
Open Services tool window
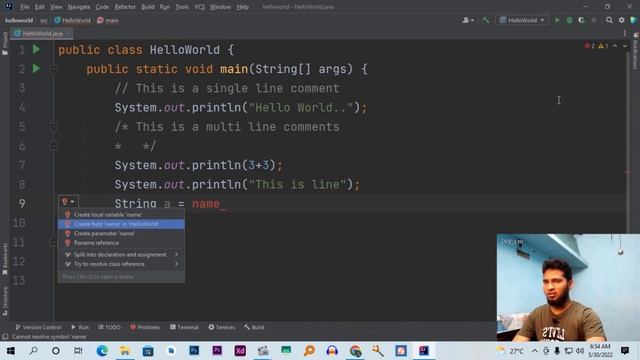coord(222,327)
